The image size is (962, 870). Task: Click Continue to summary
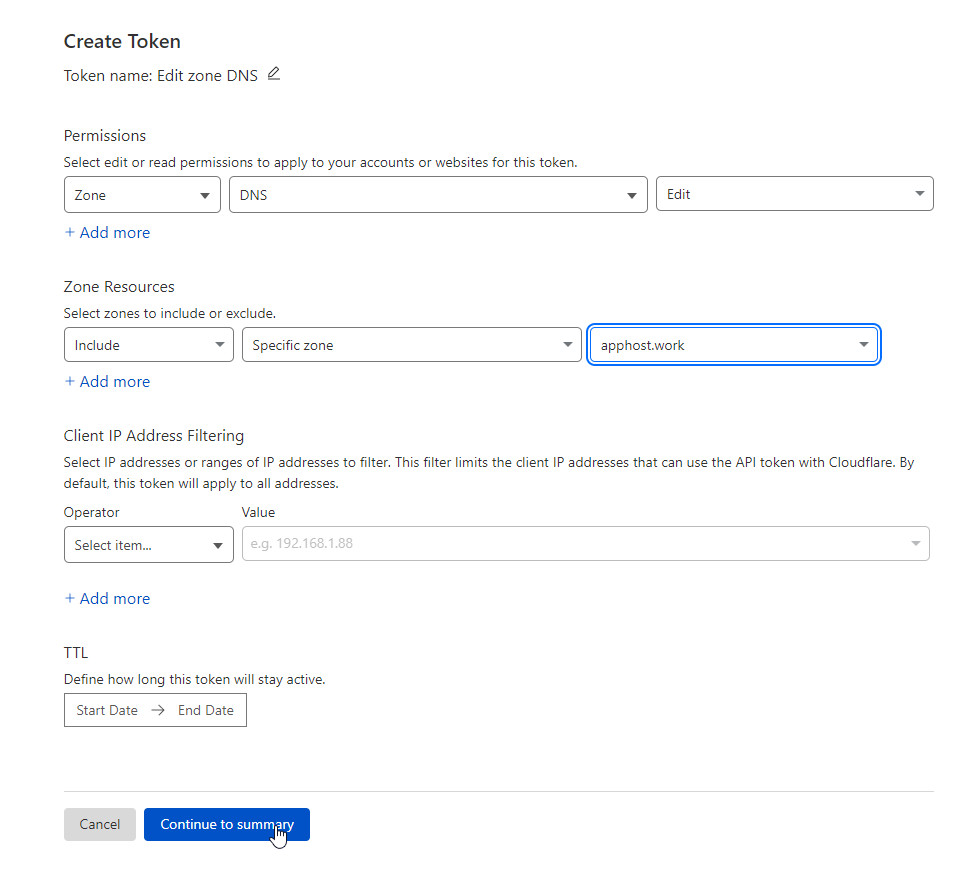tap(227, 825)
